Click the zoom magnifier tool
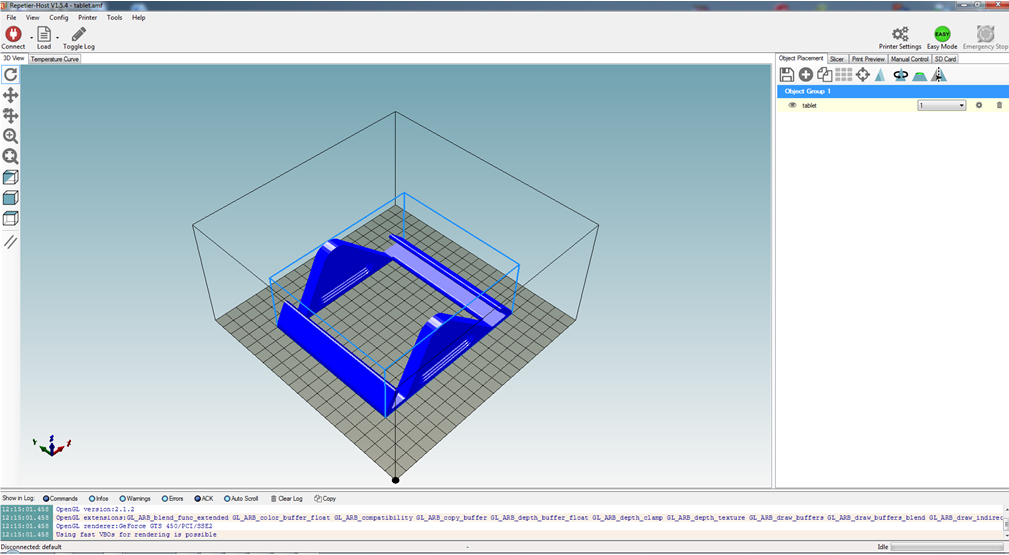Screen dimensions: 1009x555 pyautogui.click(x=11, y=136)
